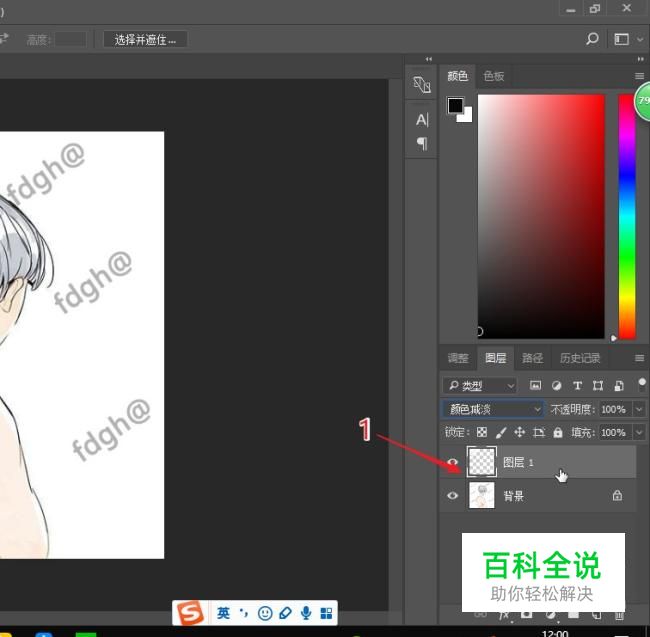This screenshot has width=650, height=637.
Task: Filter layers by adjustment layers icon
Action: point(556,385)
